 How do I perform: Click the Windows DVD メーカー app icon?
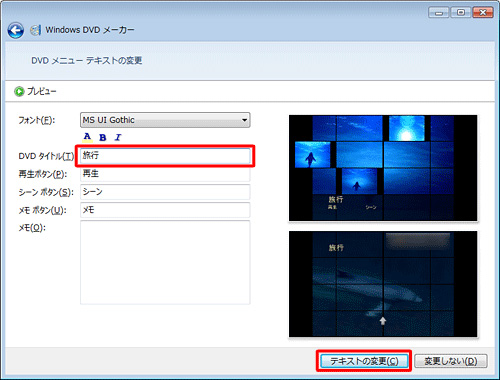coord(35,30)
